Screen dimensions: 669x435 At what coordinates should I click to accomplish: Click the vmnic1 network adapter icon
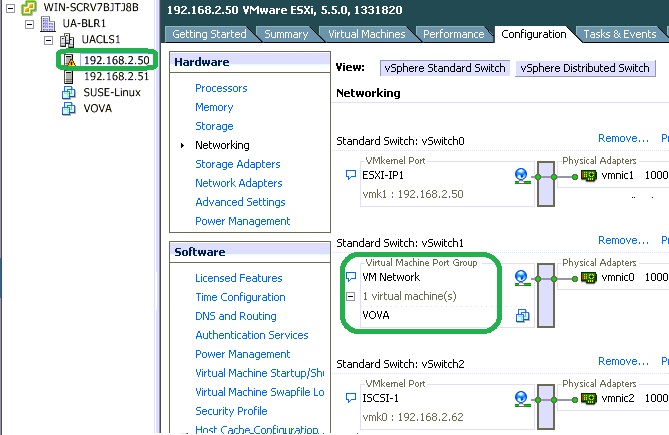[589, 175]
